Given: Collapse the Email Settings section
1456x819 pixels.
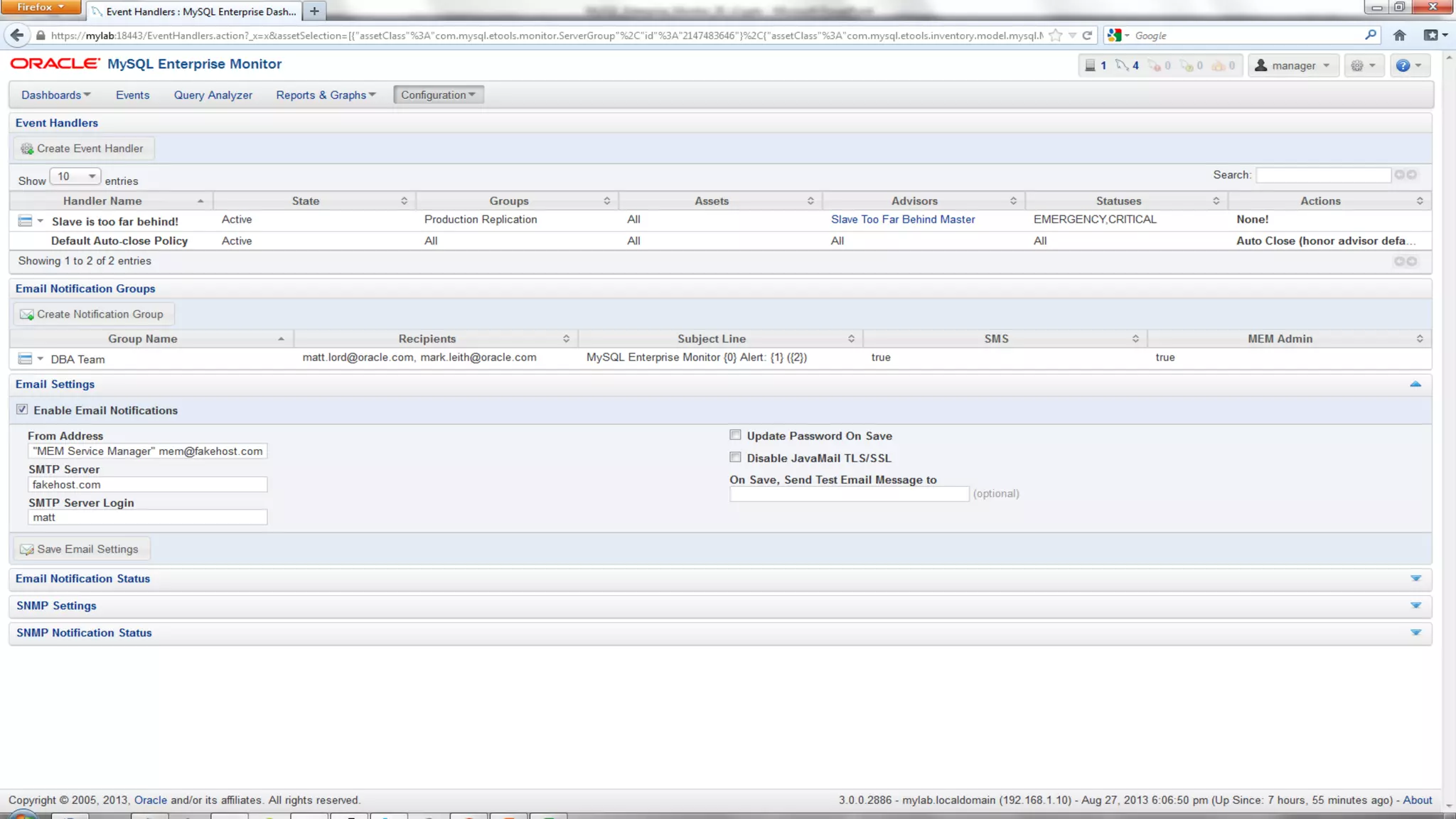Looking at the screenshot, I should pyautogui.click(x=1415, y=384).
